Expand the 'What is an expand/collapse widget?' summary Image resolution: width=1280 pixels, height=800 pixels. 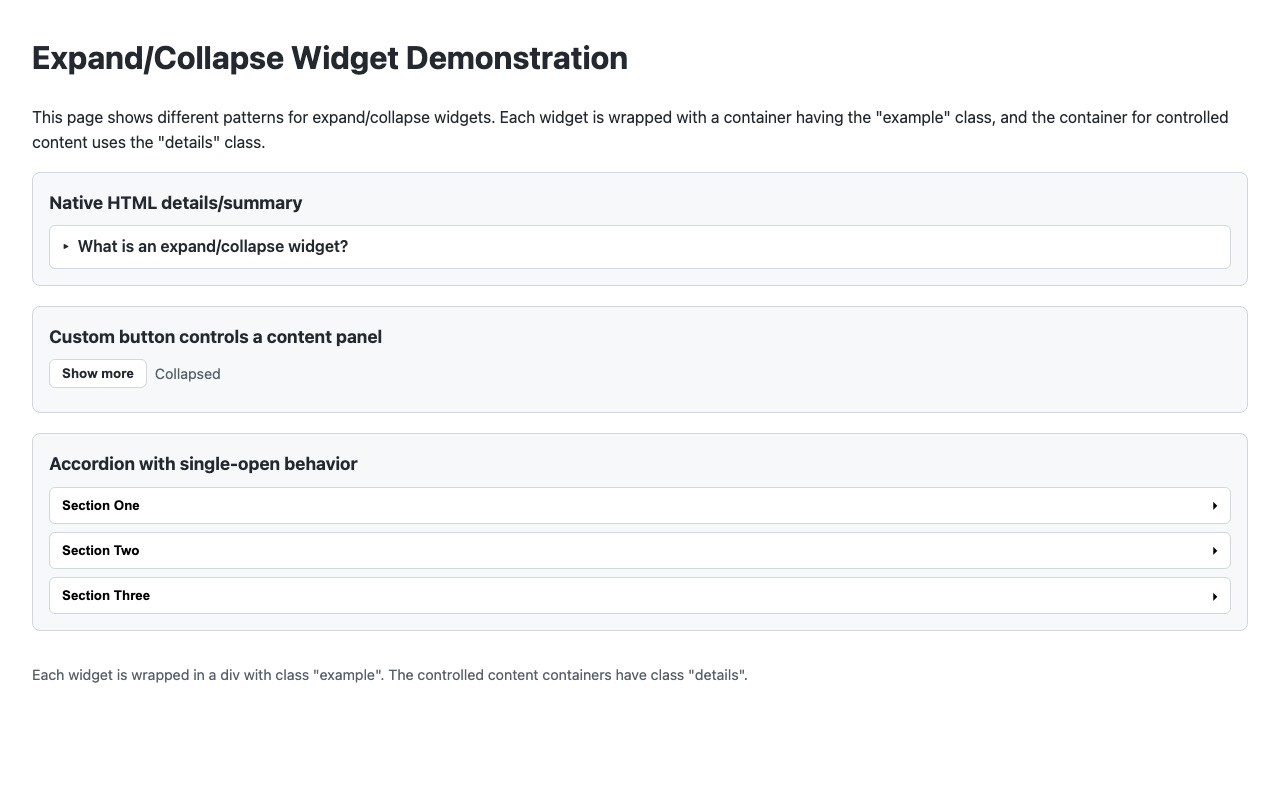coord(213,246)
